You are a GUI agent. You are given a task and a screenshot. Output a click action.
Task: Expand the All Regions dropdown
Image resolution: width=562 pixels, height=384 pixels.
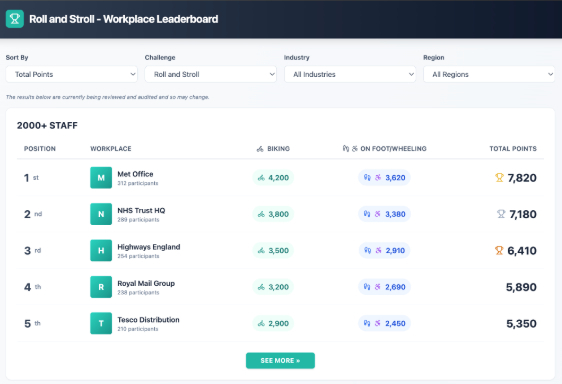[x=489, y=74]
